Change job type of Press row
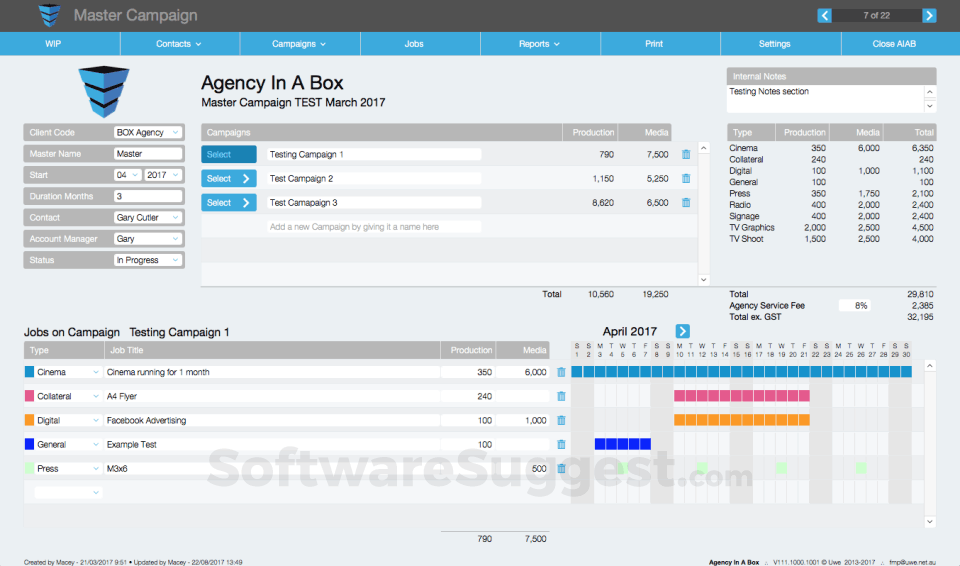The image size is (960, 566). coord(68,469)
